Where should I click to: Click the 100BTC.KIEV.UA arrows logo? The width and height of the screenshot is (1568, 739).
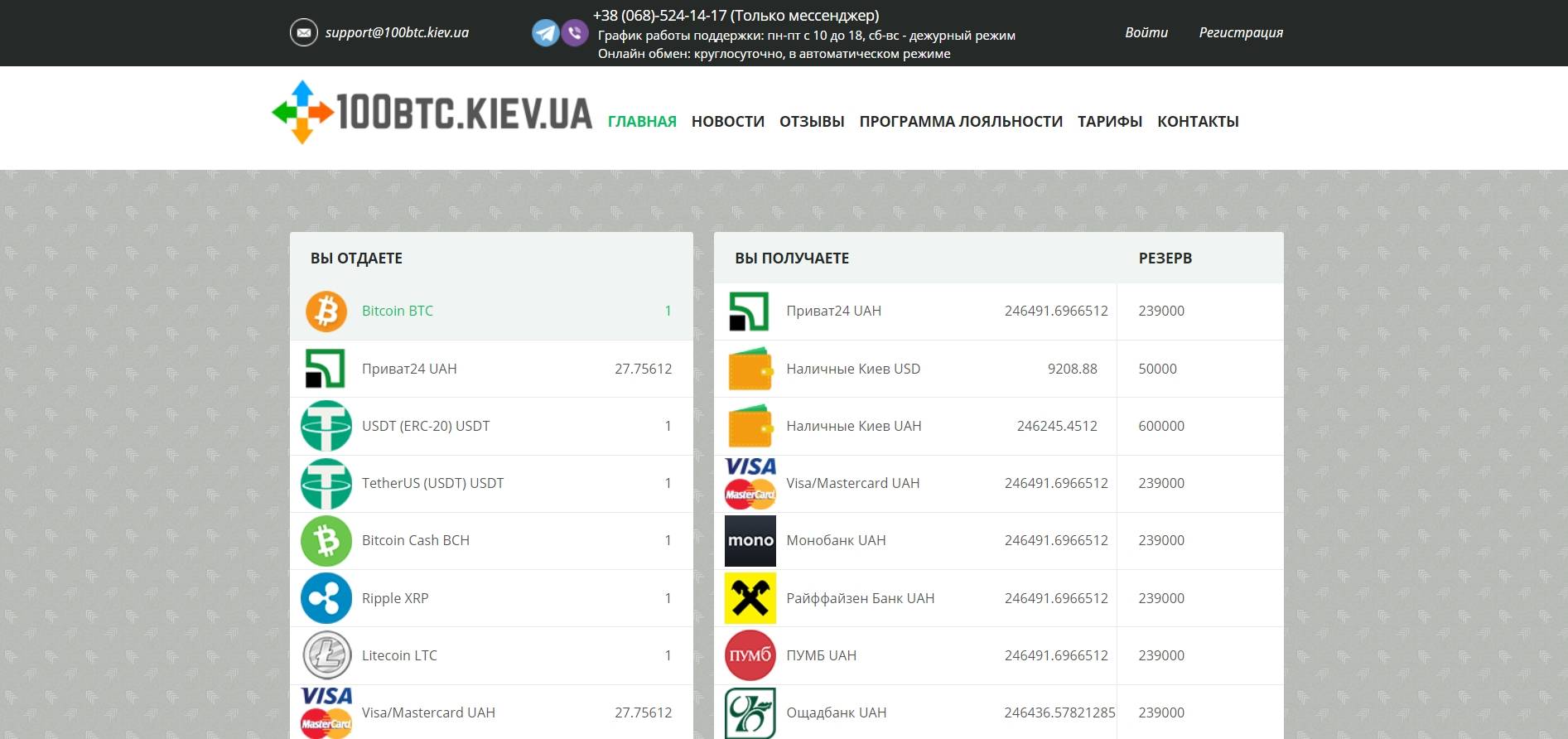click(302, 113)
